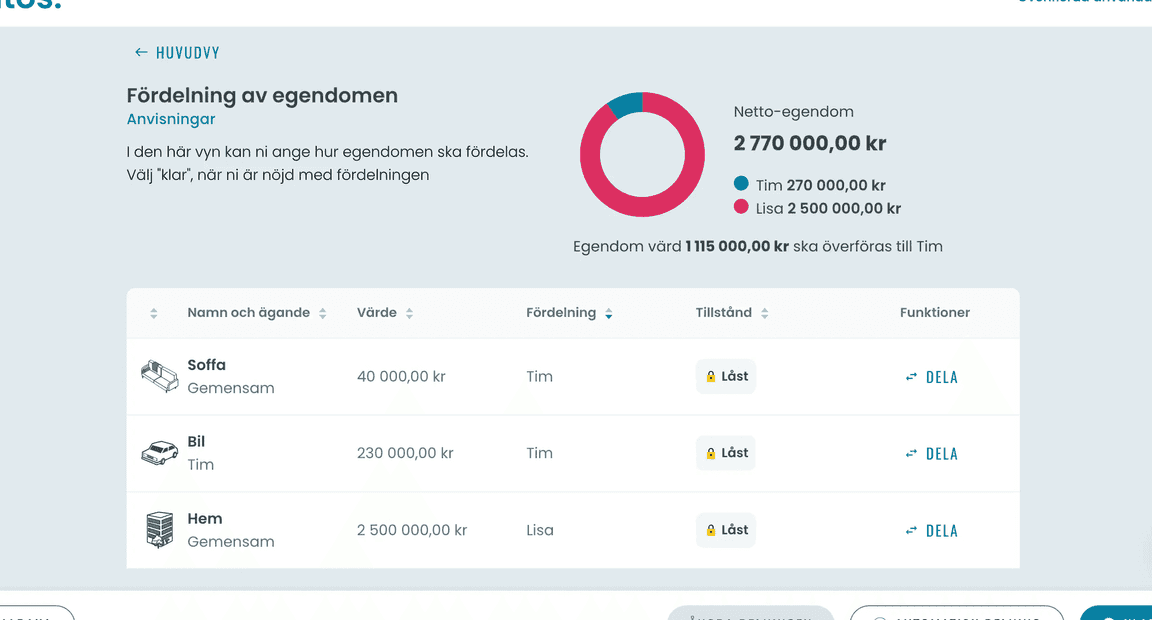Image resolution: width=1152 pixels, height=620 pixels.
Task: Click Tim's blue legend color dot
Action: (741, 183)
